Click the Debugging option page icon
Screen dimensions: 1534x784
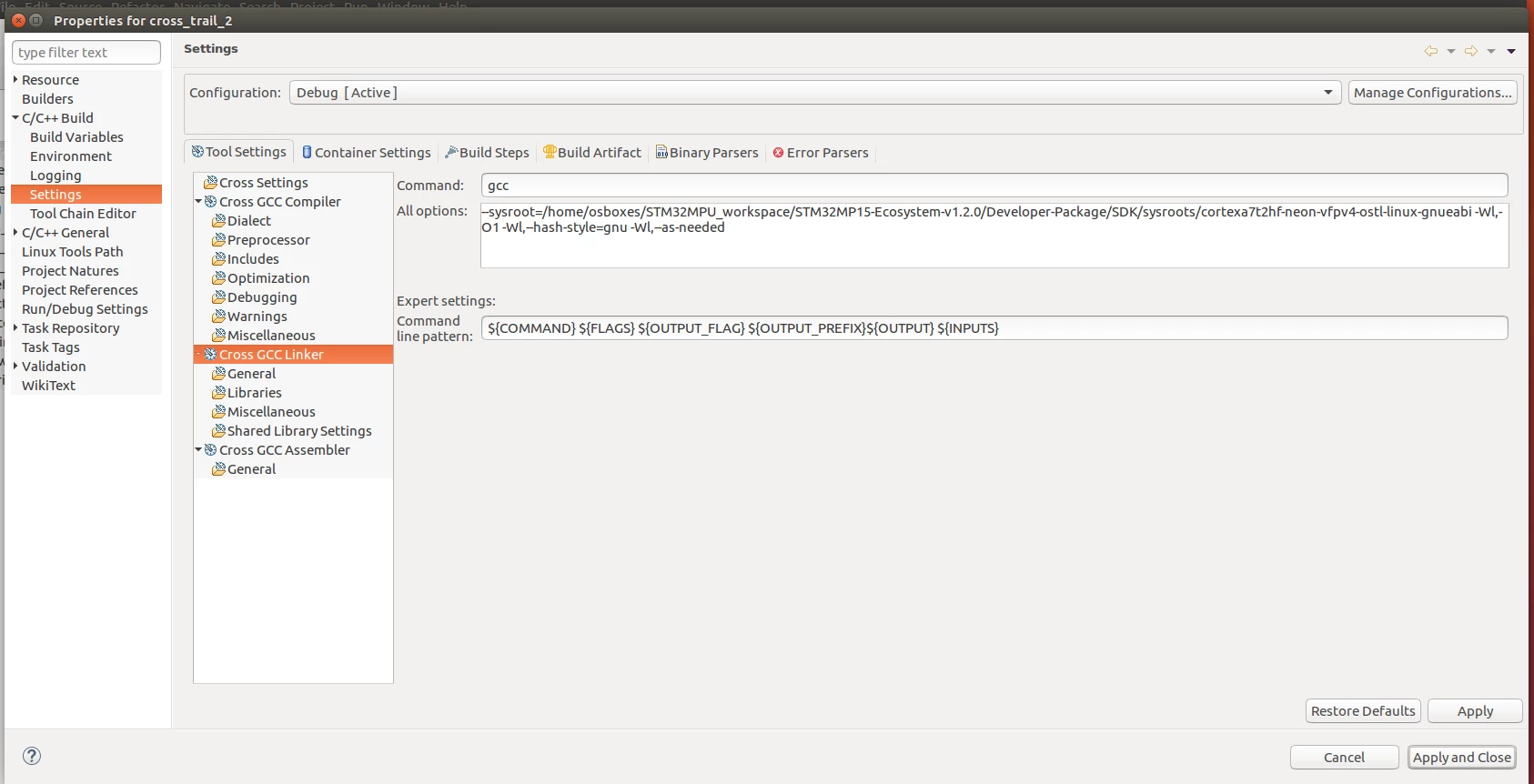(218, 297)
